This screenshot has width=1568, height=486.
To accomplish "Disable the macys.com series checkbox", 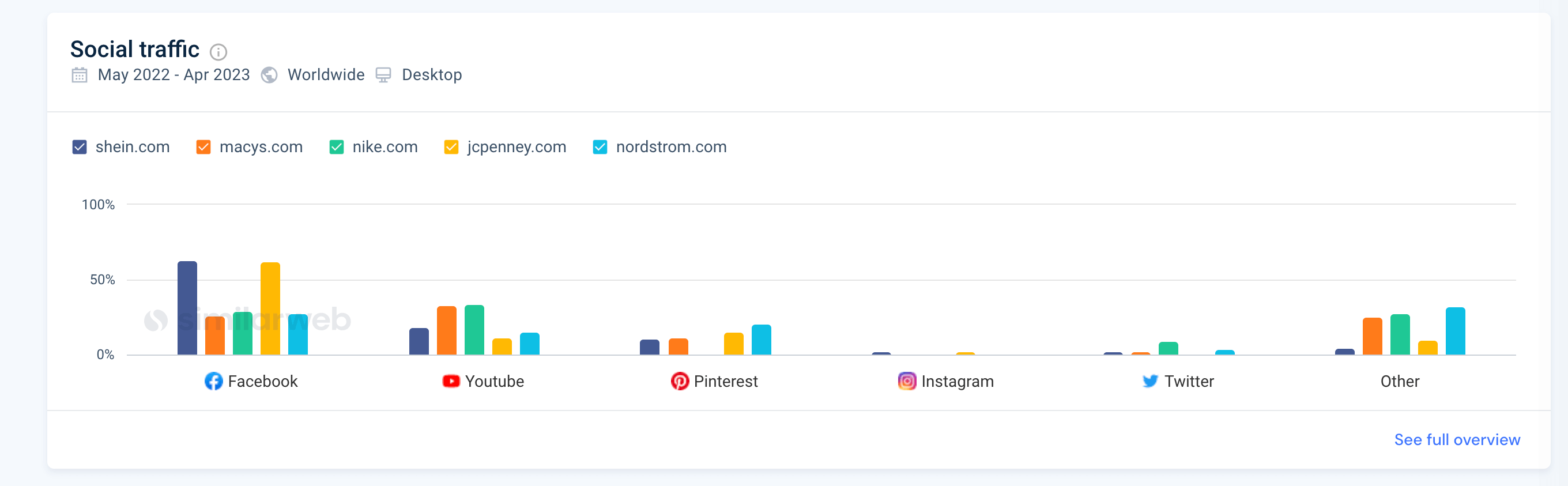I will tap(203, 147).
